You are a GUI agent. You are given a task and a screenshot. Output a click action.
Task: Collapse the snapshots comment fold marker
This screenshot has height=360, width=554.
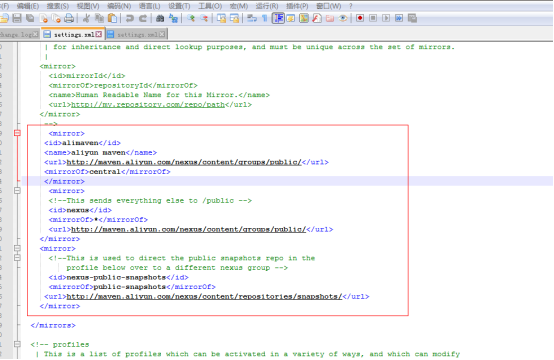click(x=17, y=258)
